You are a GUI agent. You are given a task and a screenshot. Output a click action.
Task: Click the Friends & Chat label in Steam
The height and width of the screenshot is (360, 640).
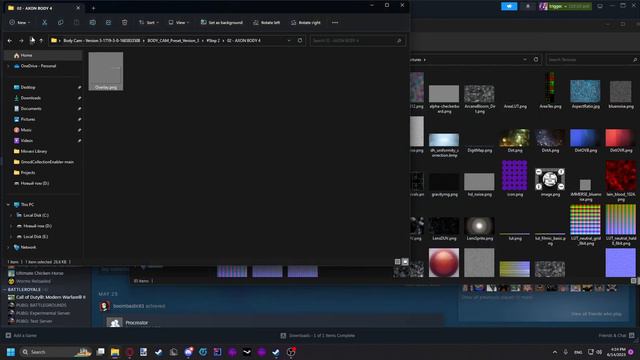(612, 336)
